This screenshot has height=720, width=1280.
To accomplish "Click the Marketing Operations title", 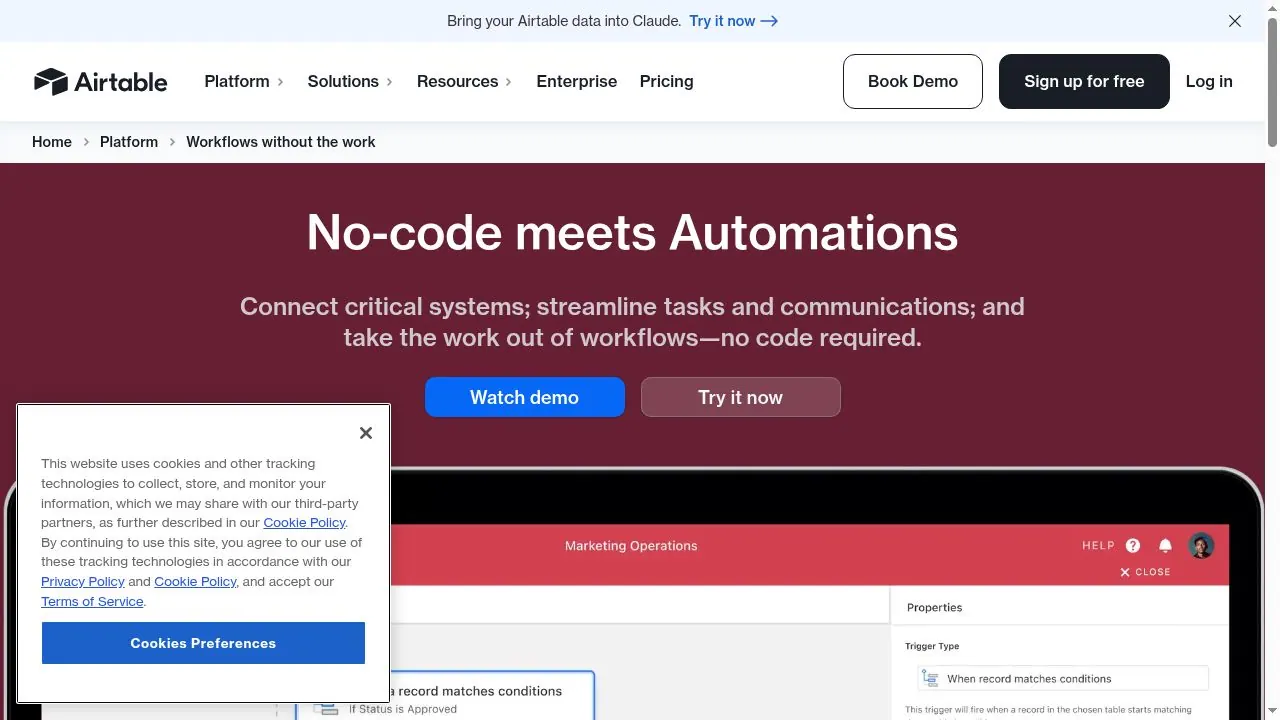I will coord(631,546).
